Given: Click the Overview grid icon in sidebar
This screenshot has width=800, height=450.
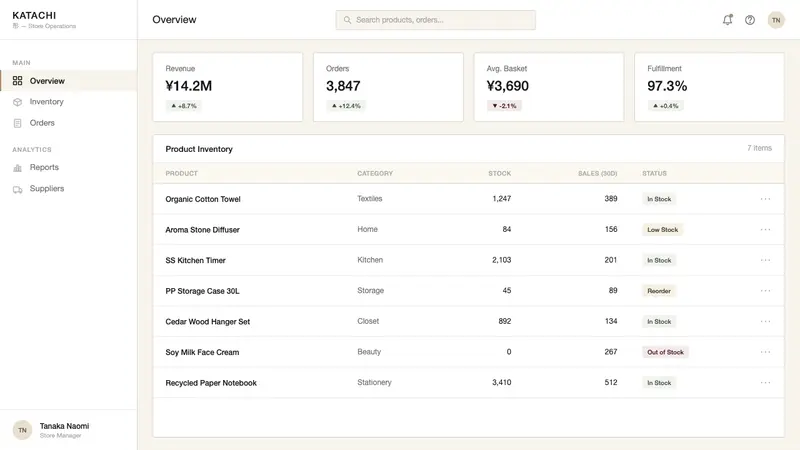Looking at the screenshot, I should pyautogui.click(x=17, y=81).
